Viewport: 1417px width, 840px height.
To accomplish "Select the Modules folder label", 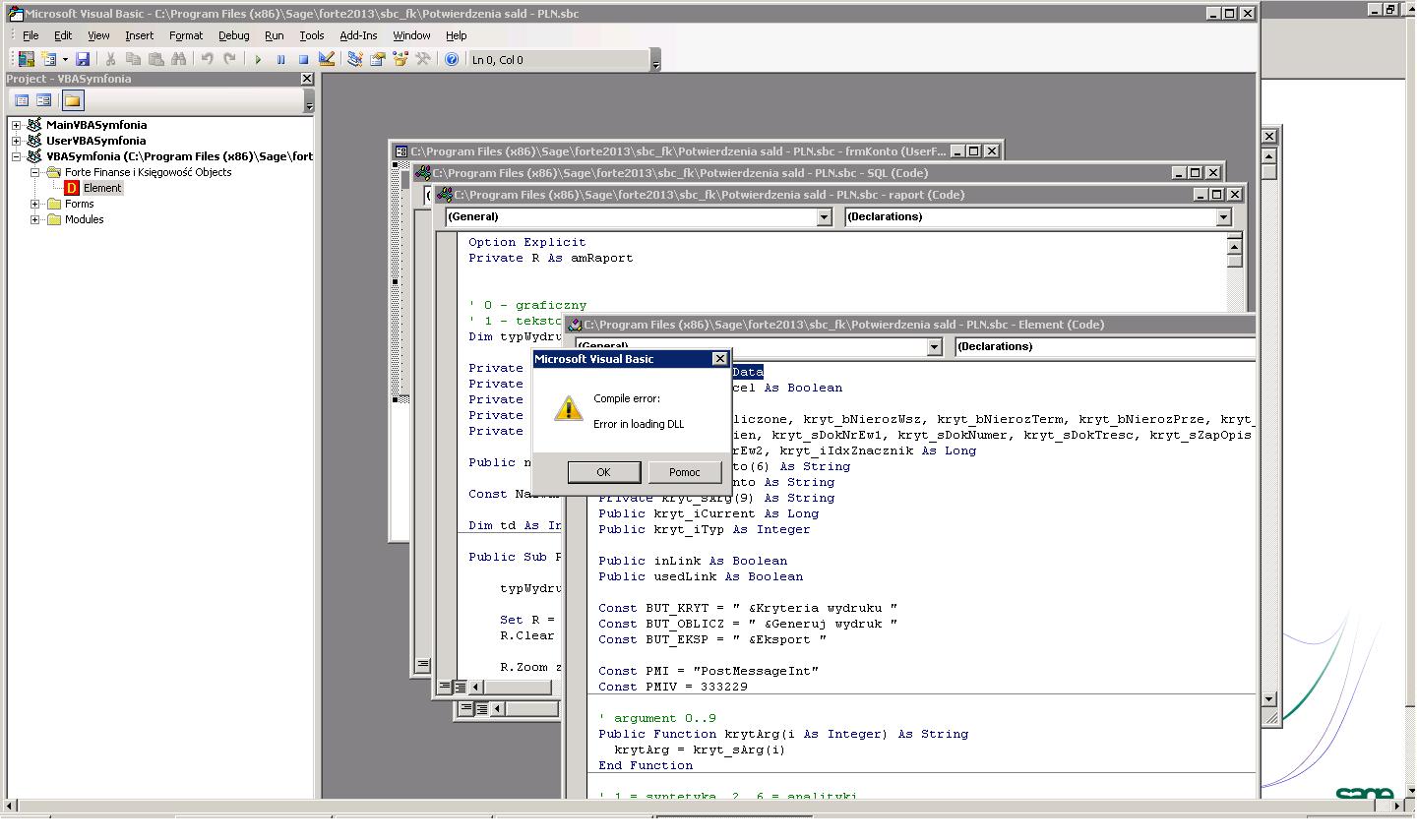I will [x=85, y=219].
